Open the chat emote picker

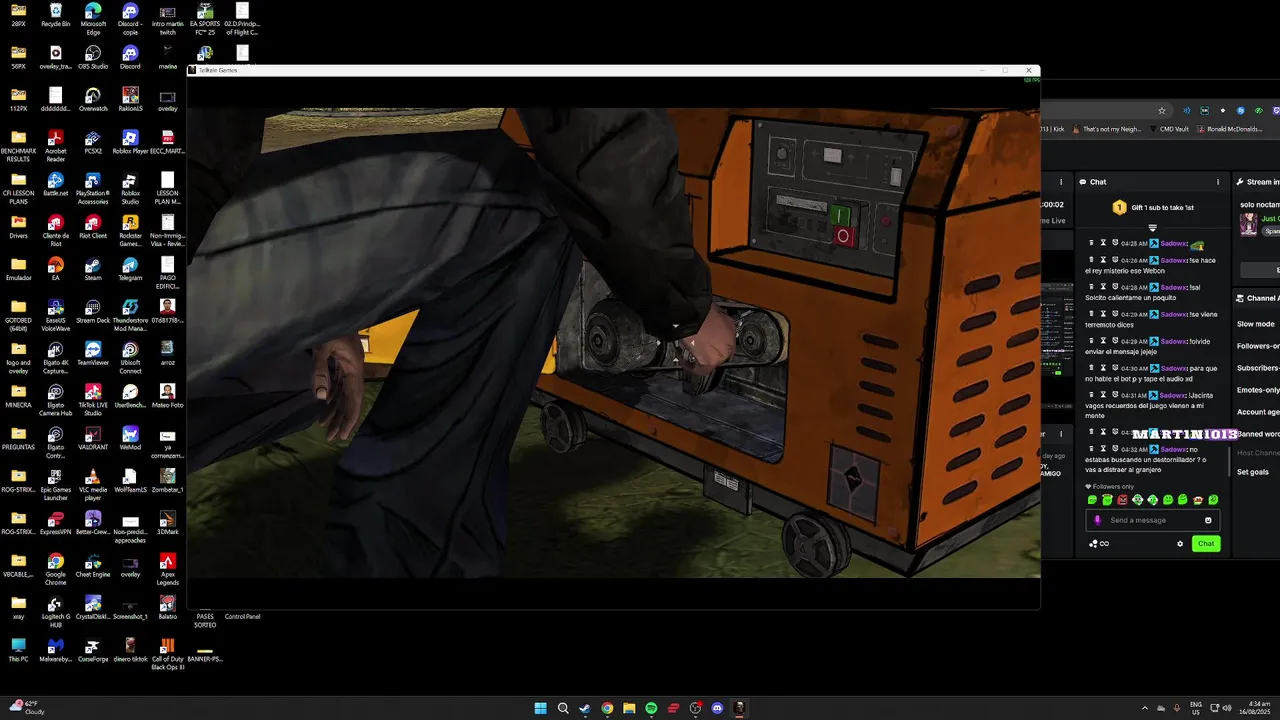pos(1208,520)
